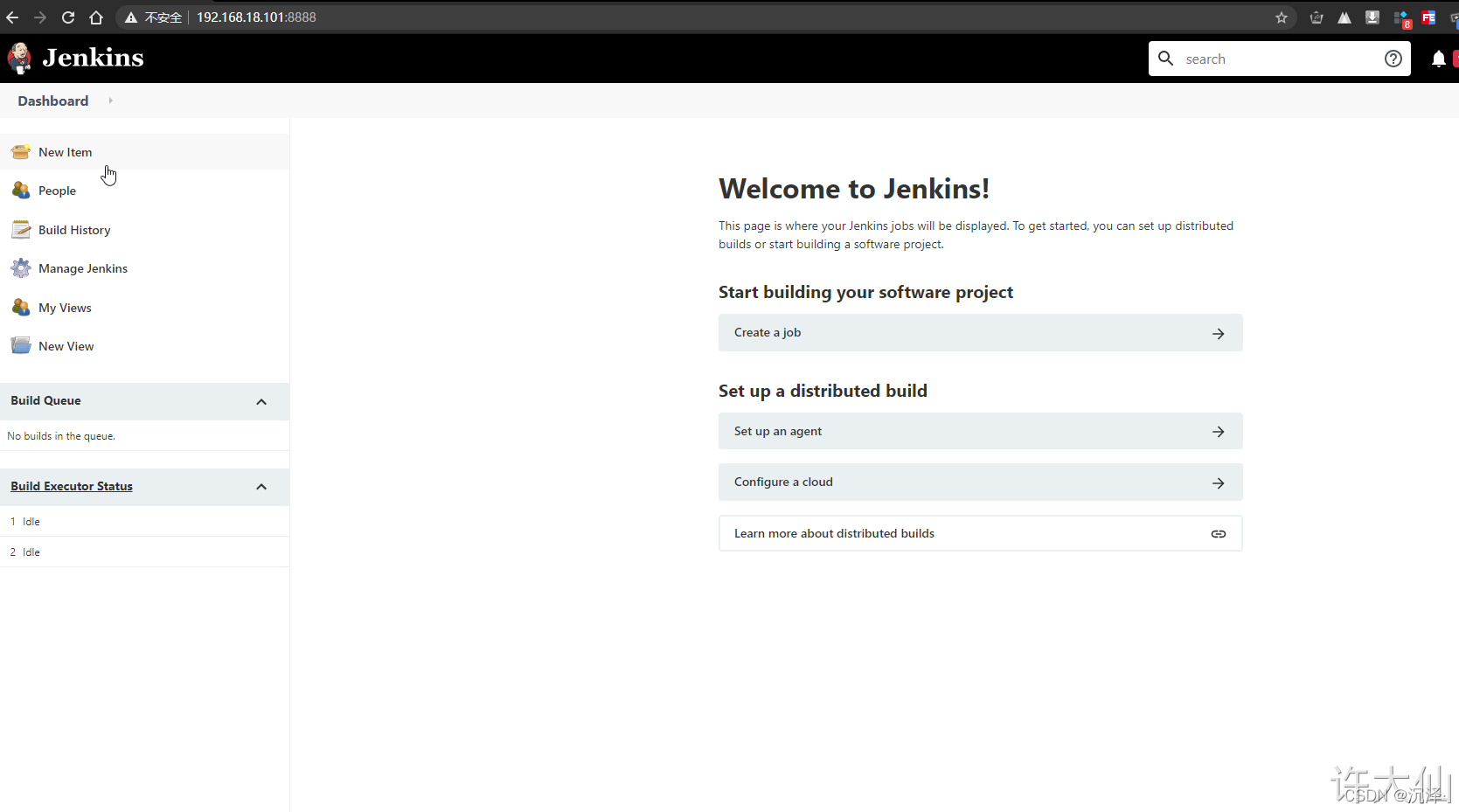The image size is (1459, 812).
Task: Click the browser back arrow
Action: point(12,17)
